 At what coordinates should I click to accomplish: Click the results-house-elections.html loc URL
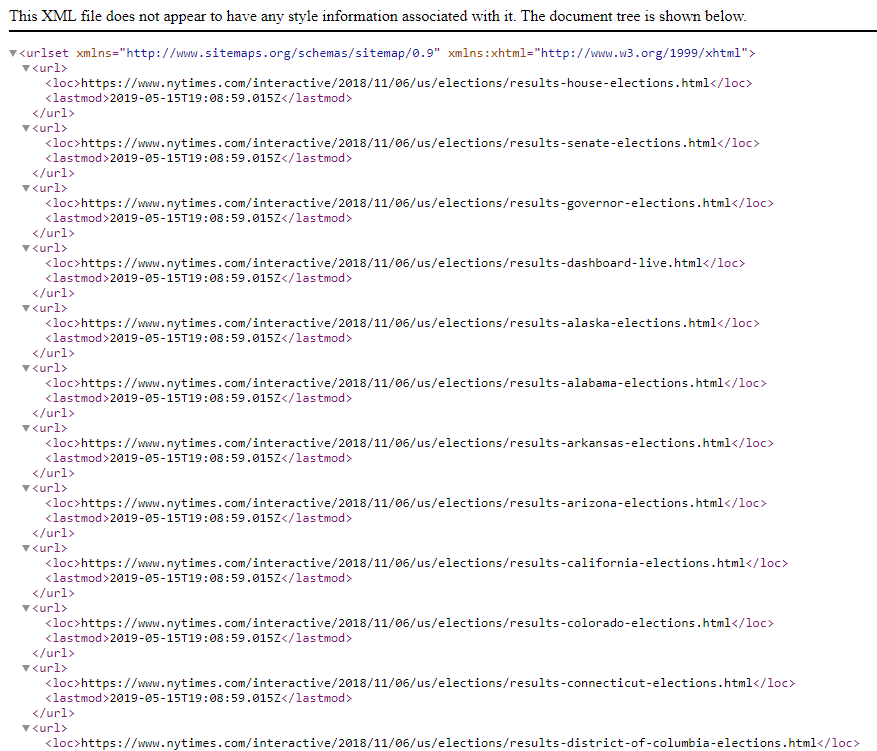pyautogui.click(x=395, y=83)
